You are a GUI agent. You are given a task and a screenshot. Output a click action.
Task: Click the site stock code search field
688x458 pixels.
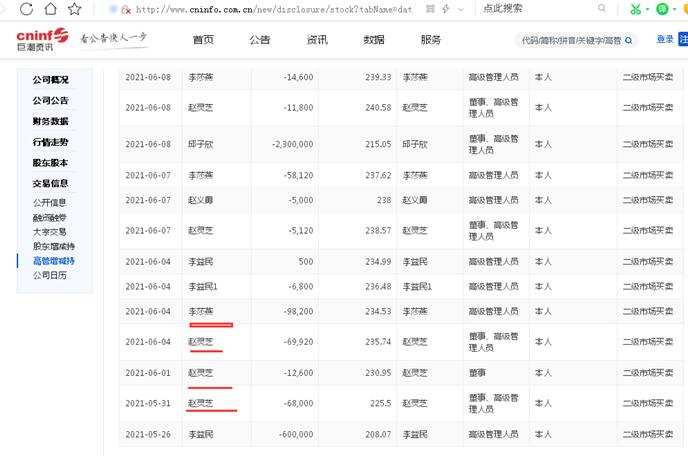coord(571,40)
